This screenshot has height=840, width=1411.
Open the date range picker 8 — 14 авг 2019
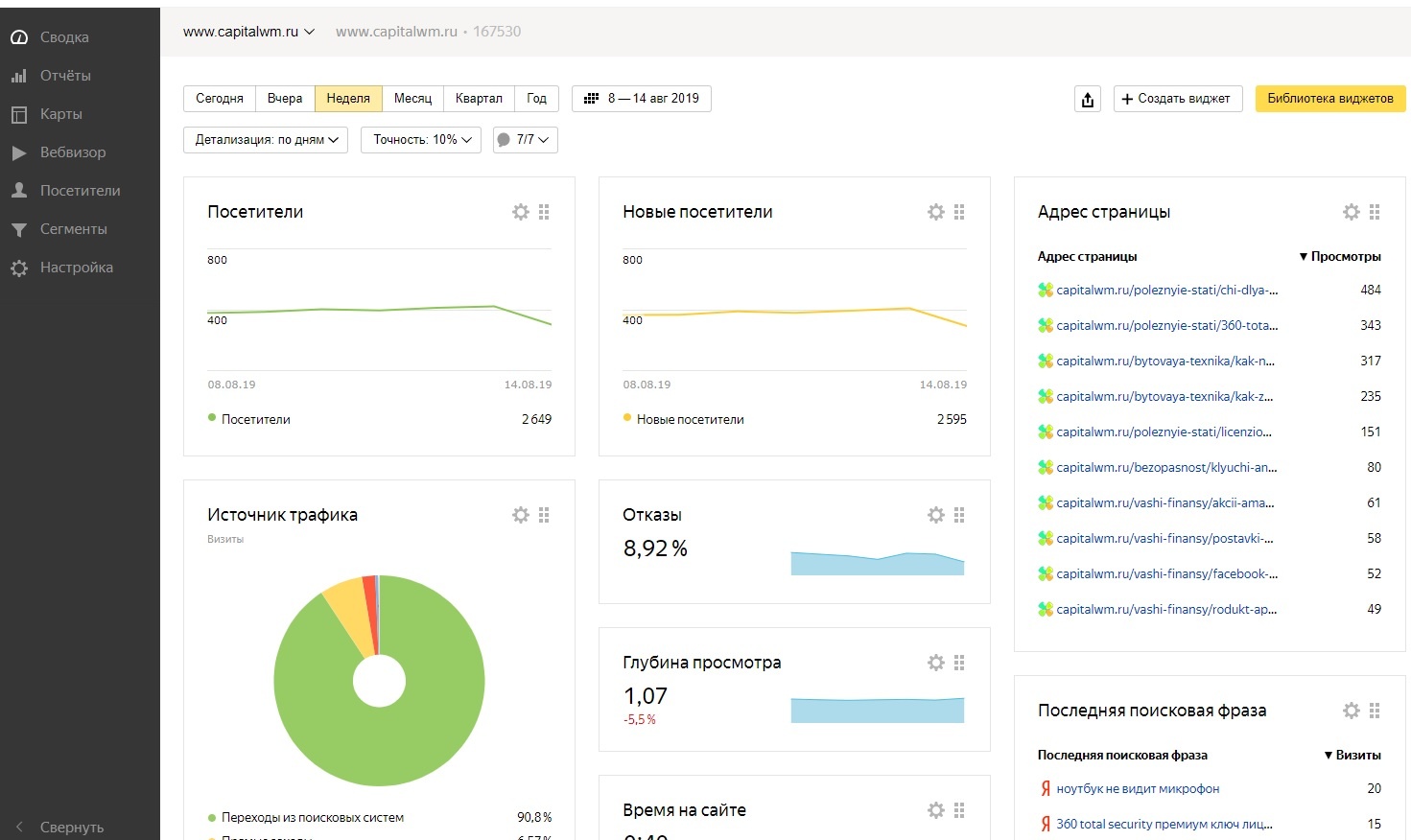click(x=642, y=99)
